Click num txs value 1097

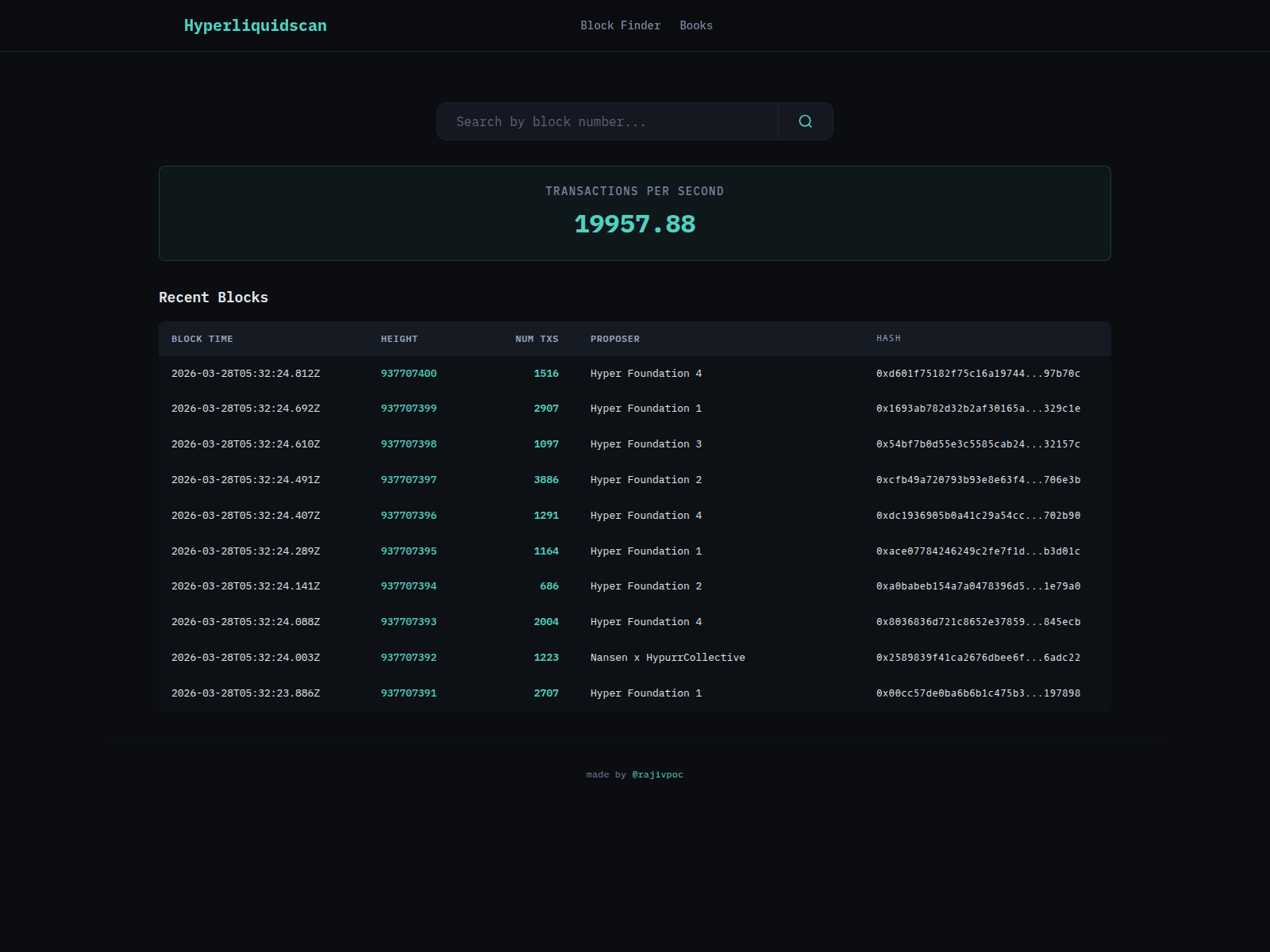coord(546,444)
